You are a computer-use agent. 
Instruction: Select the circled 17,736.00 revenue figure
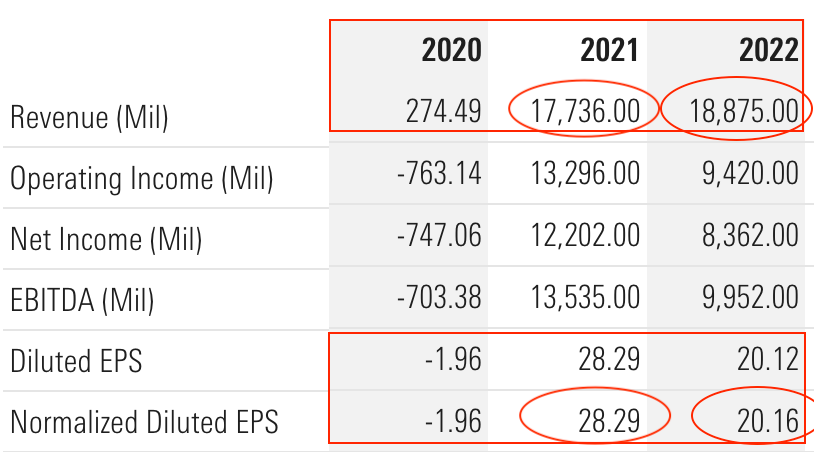pos(583,111)
